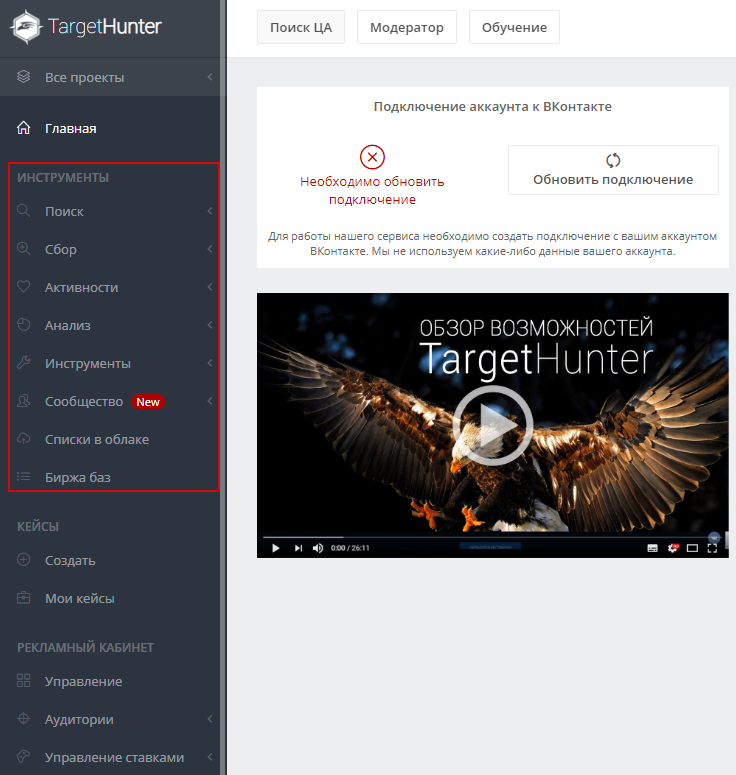
Task: Click the red New badge next to Сообщество
Action: 148,402
